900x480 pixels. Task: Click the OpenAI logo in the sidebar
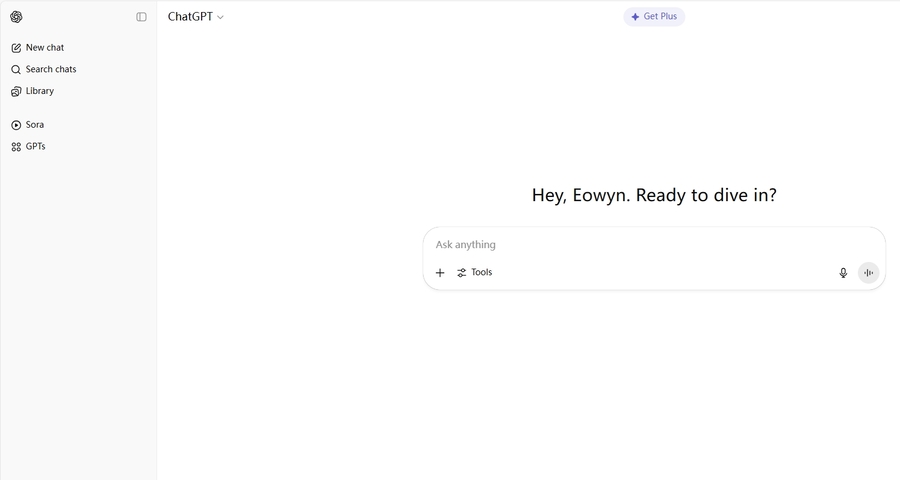[x=16, y=17]
